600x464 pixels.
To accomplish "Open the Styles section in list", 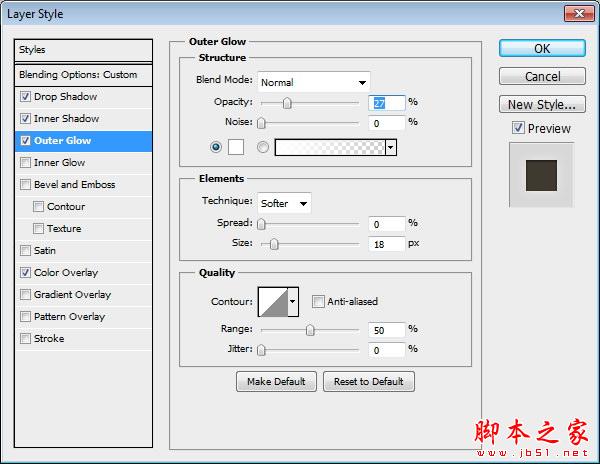I will pyautogui.click(x=83, y=50).
